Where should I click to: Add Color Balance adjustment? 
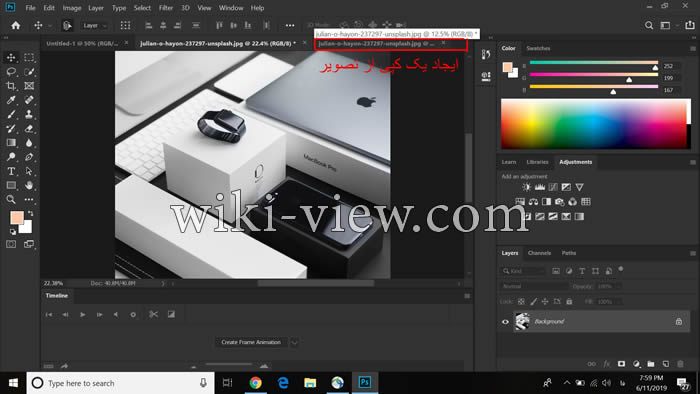pos(533,202)
